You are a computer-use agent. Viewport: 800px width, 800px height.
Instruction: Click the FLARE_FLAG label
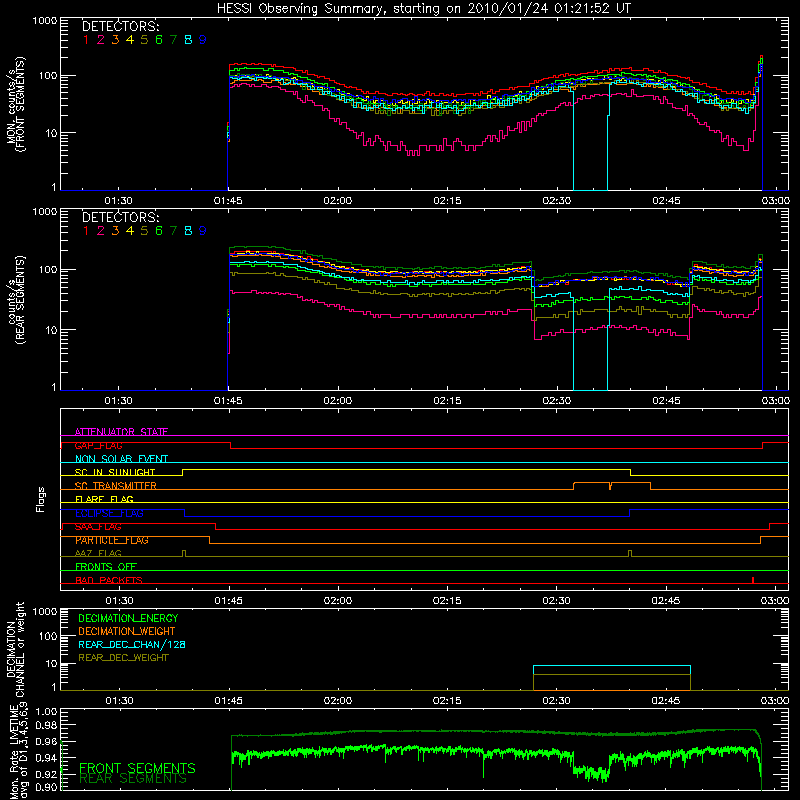[104, 499]
